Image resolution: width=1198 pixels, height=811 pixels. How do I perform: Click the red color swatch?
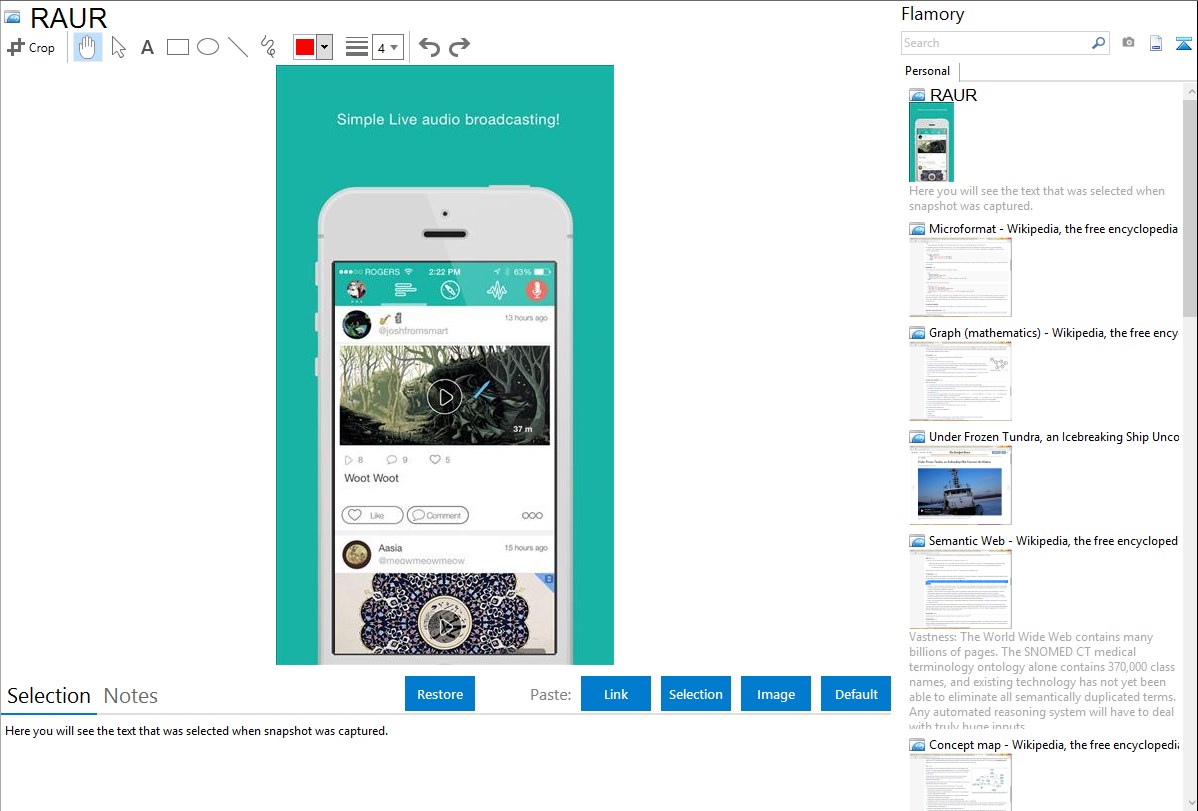click(305, 47)
